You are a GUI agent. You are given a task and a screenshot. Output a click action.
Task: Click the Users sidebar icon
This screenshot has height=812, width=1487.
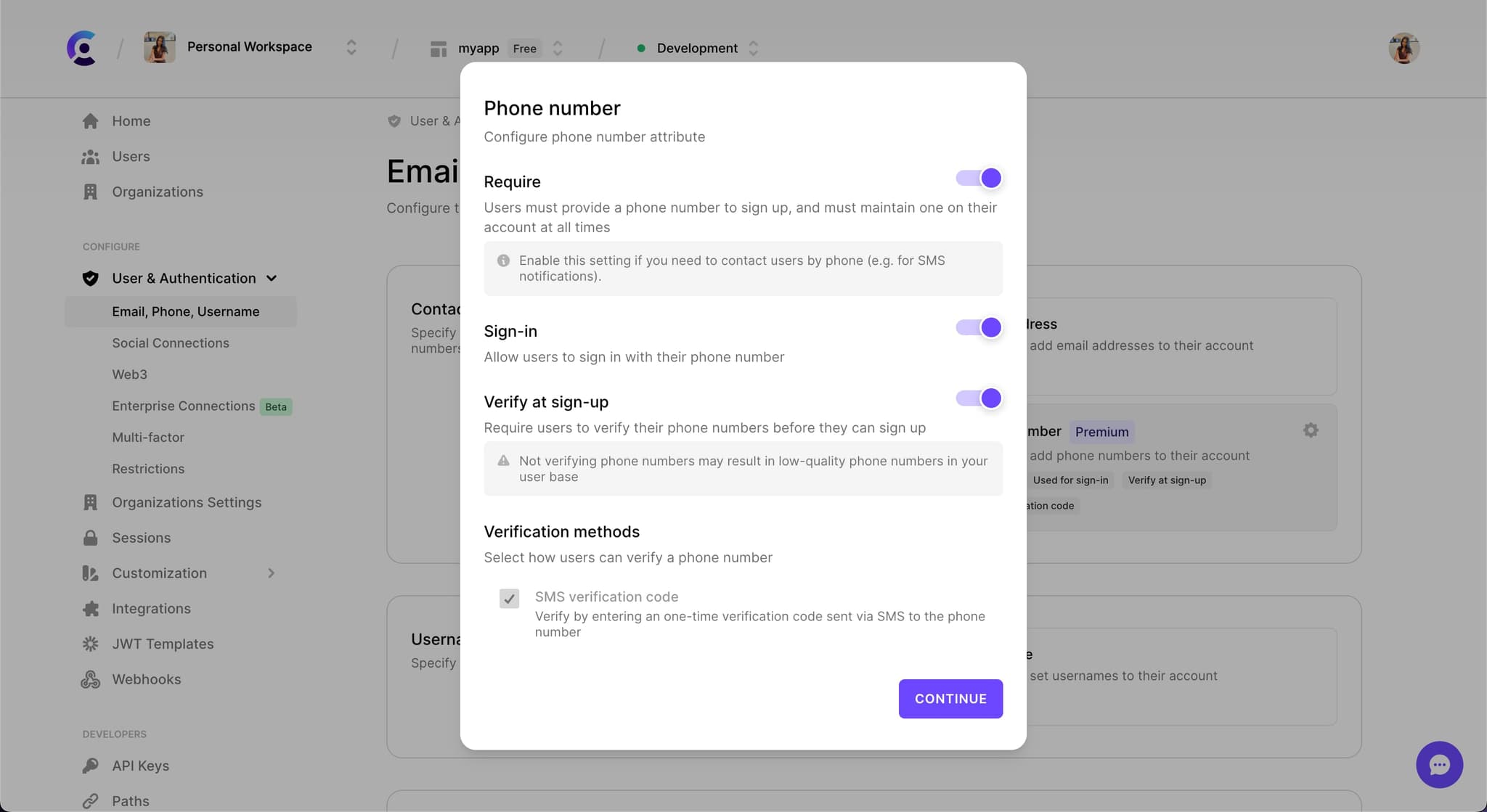point(90,157)
